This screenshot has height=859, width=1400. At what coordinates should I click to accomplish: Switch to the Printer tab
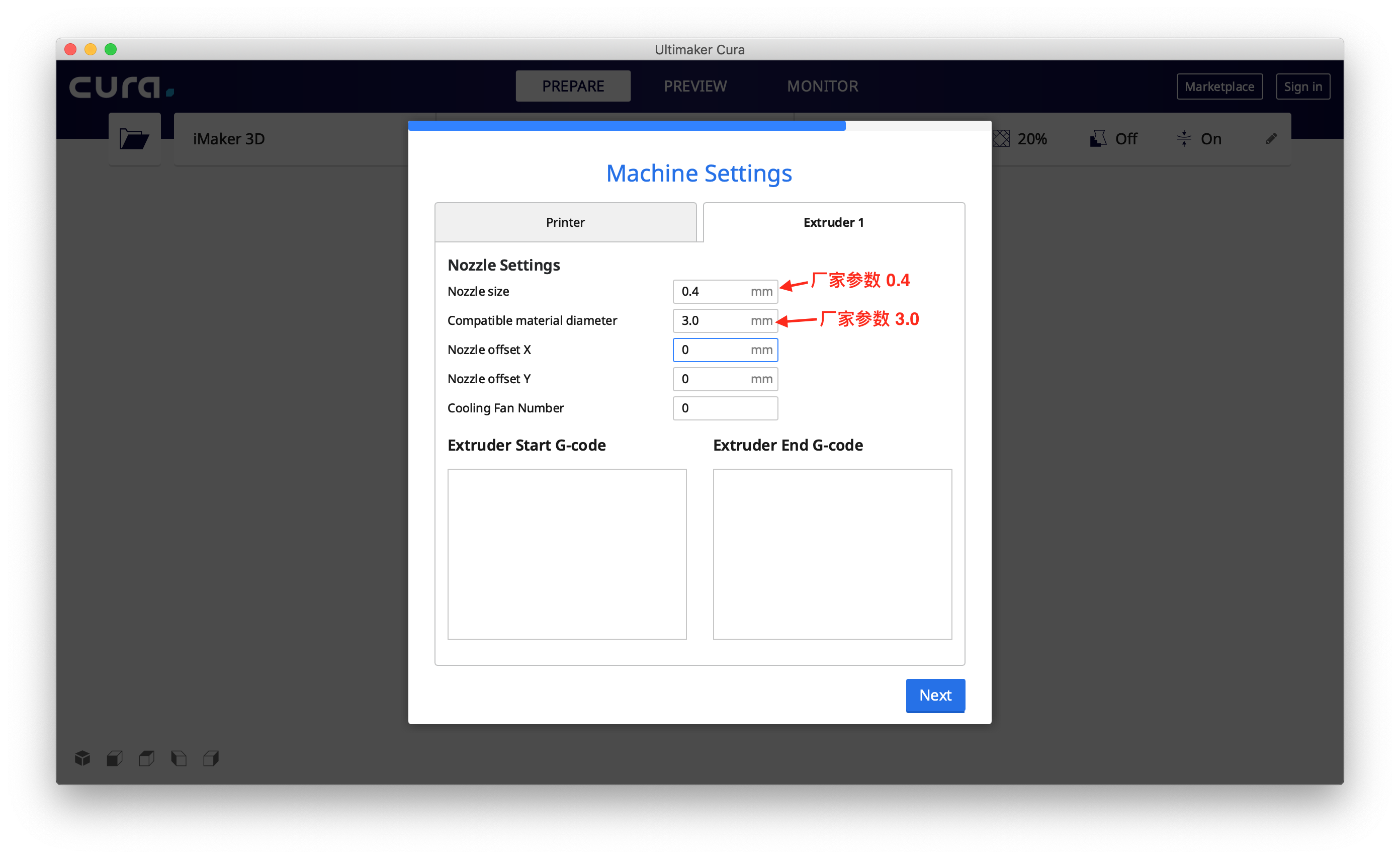pyautogui.click(x=565, y=222)
